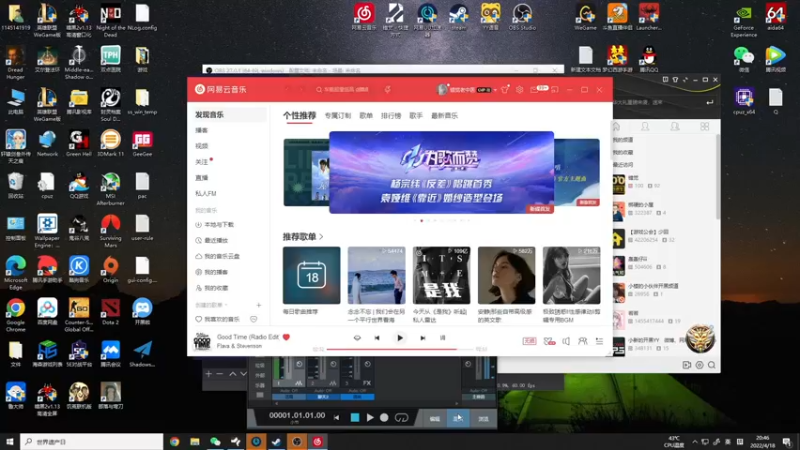Open the 【游戏公会】少司 channel in YY list
The width and height of the screenshot is (800, 450).
pyautogui.click(x=664, y=236)
